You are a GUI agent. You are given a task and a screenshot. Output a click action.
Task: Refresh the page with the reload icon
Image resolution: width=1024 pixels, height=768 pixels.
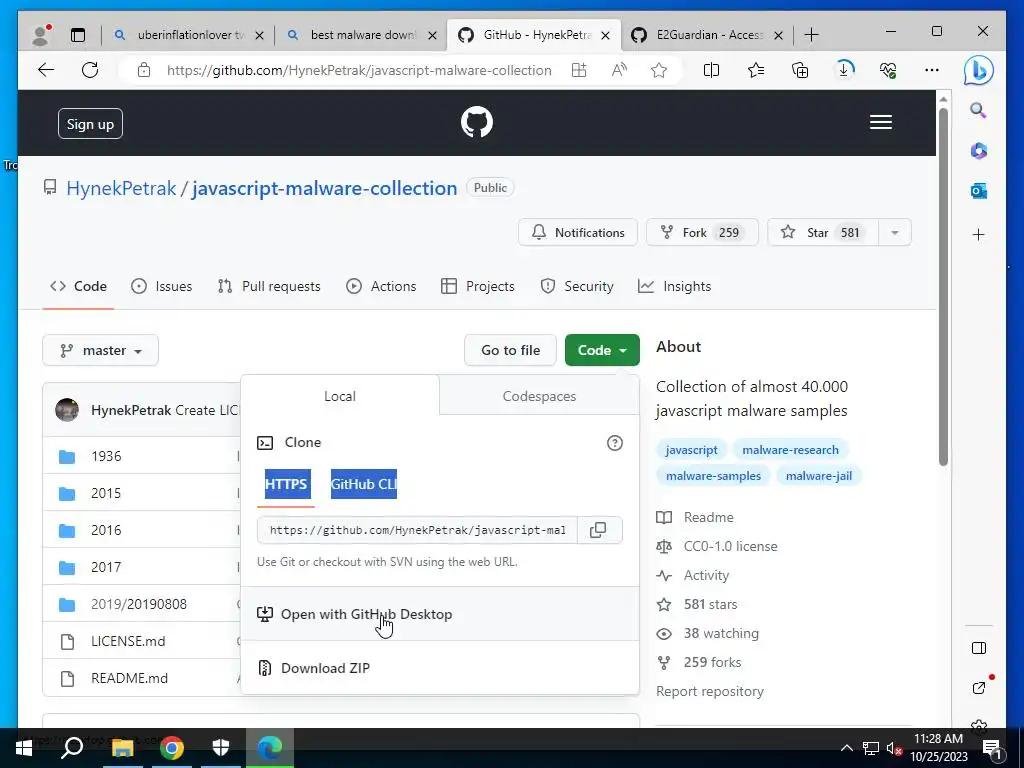pyautogui.click(x=90, y=70)
